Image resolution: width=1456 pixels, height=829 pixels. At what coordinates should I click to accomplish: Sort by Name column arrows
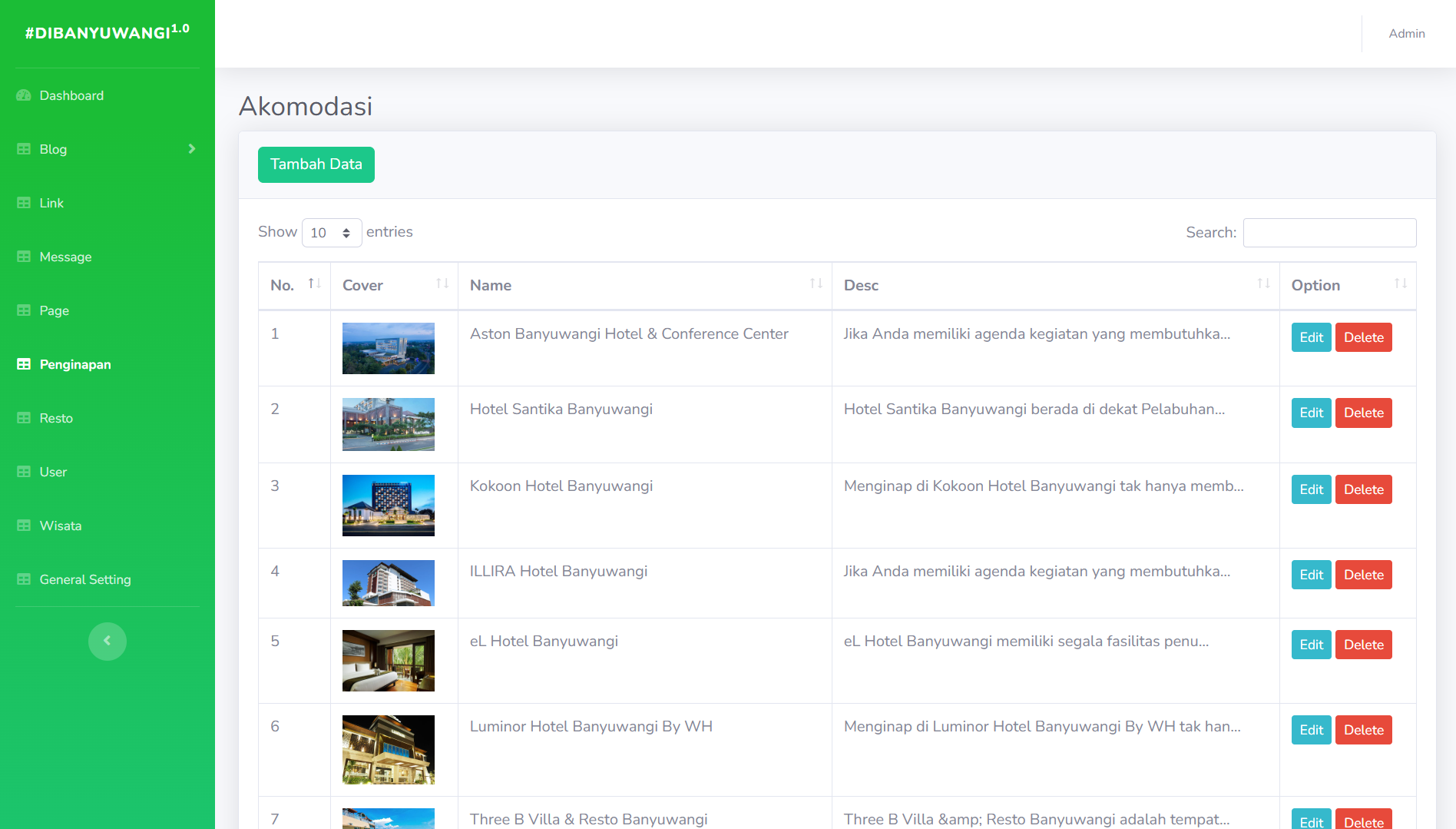pos(816,284)
